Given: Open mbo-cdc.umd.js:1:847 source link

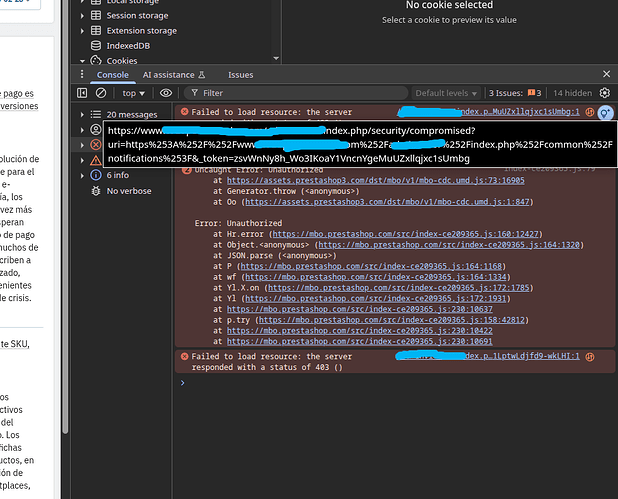Looking at the screenshot, I should [x=387, y=202].
